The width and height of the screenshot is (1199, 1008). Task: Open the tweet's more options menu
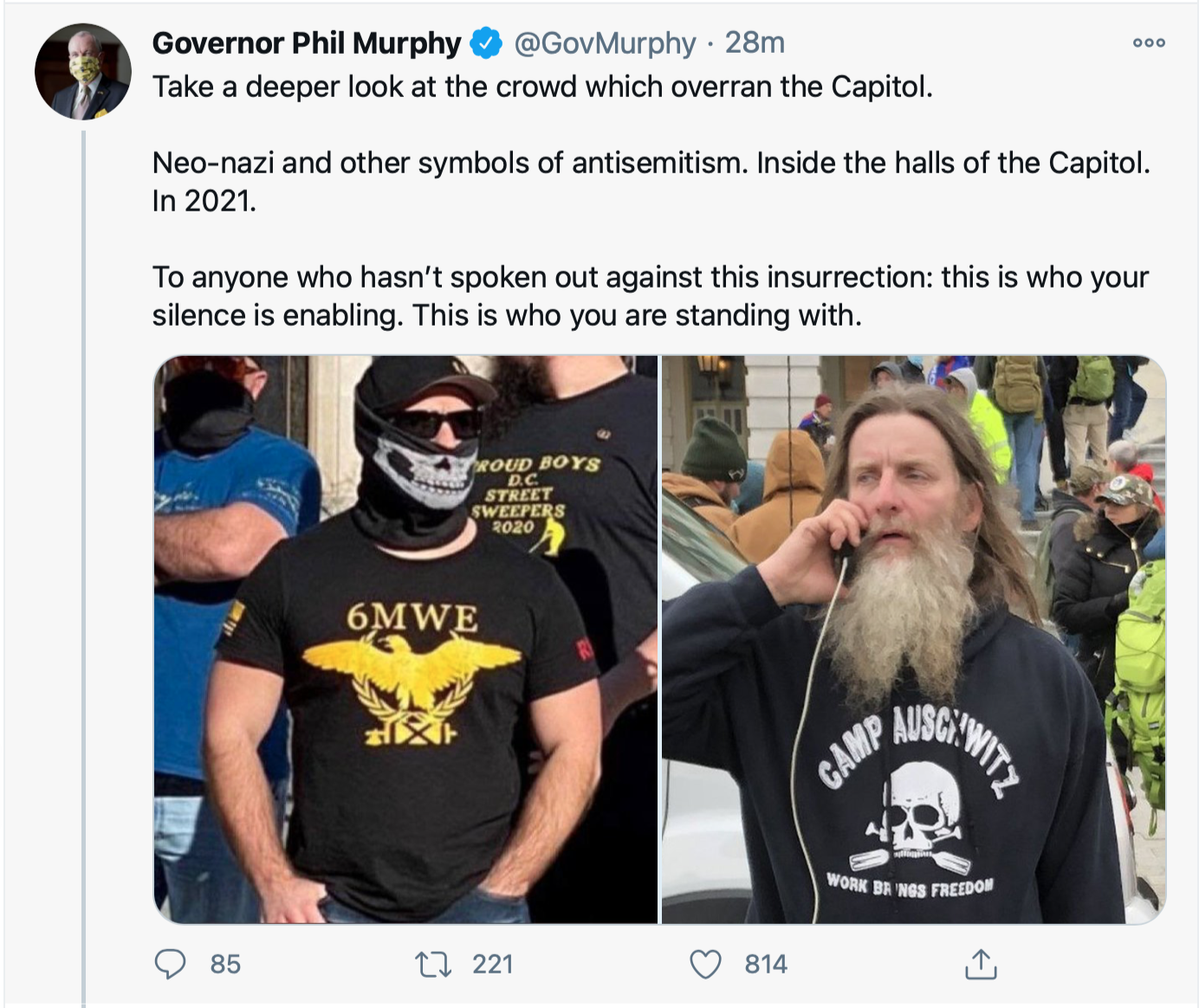pos(1149,42)
